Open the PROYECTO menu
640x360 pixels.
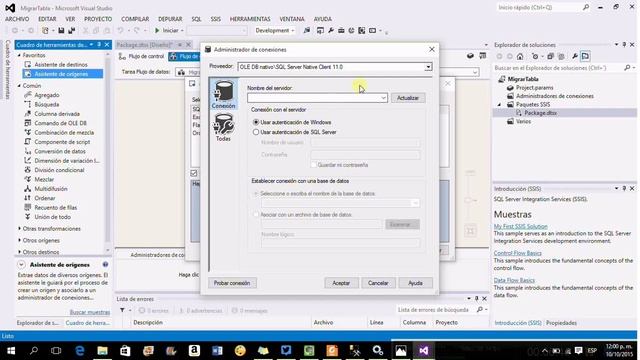(x=98, y=19)
